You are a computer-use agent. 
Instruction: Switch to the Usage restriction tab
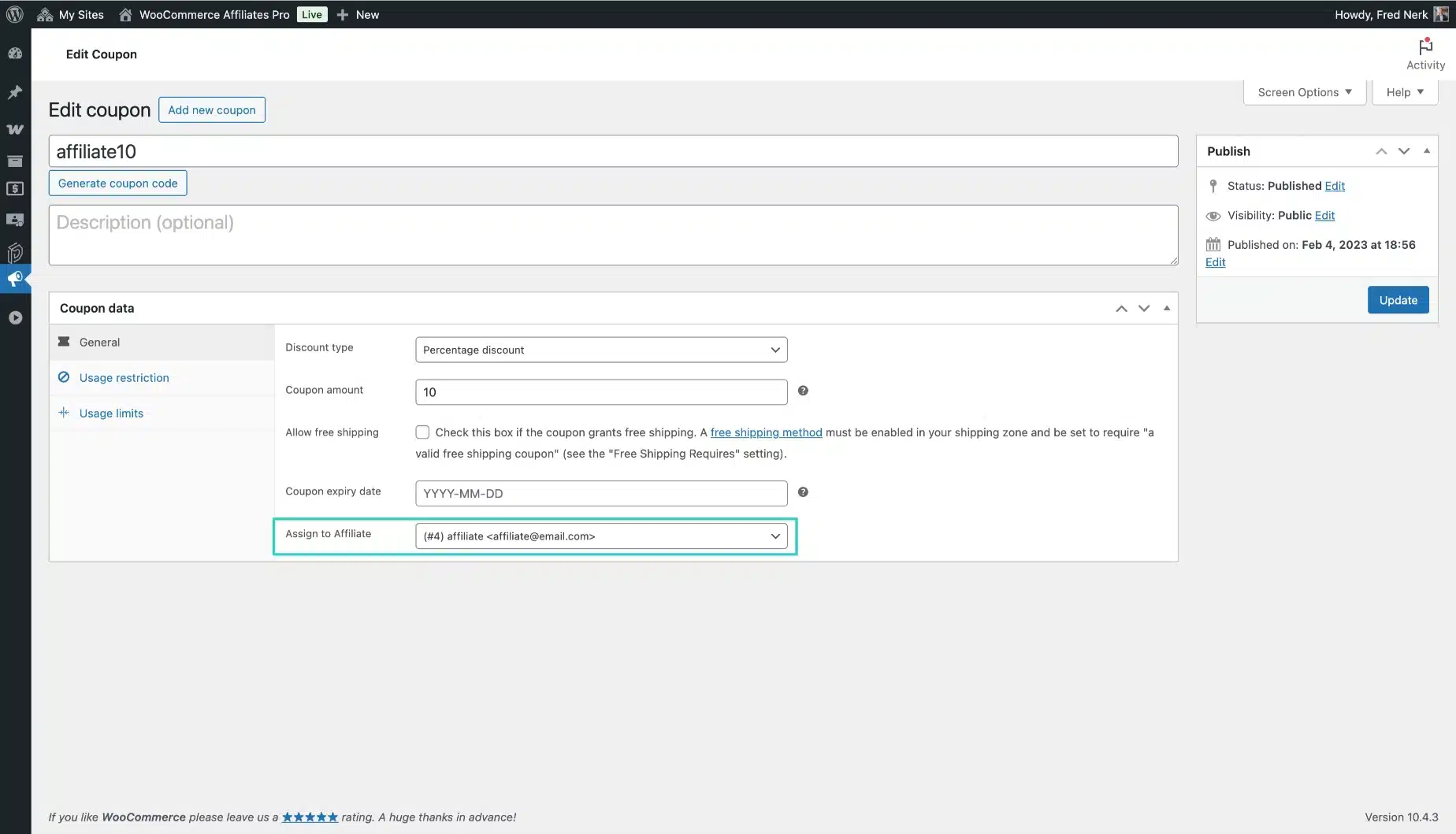(x=124, y=378)
